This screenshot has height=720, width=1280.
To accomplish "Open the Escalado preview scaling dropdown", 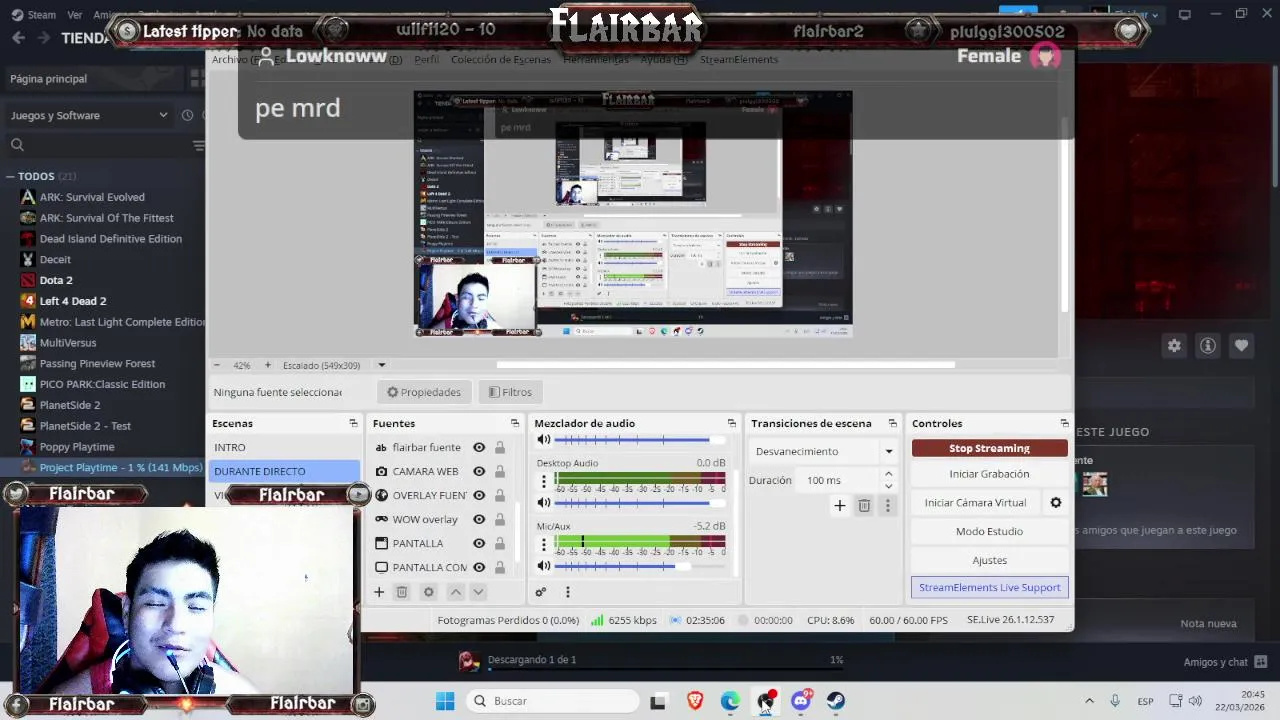I will (381, 366).
